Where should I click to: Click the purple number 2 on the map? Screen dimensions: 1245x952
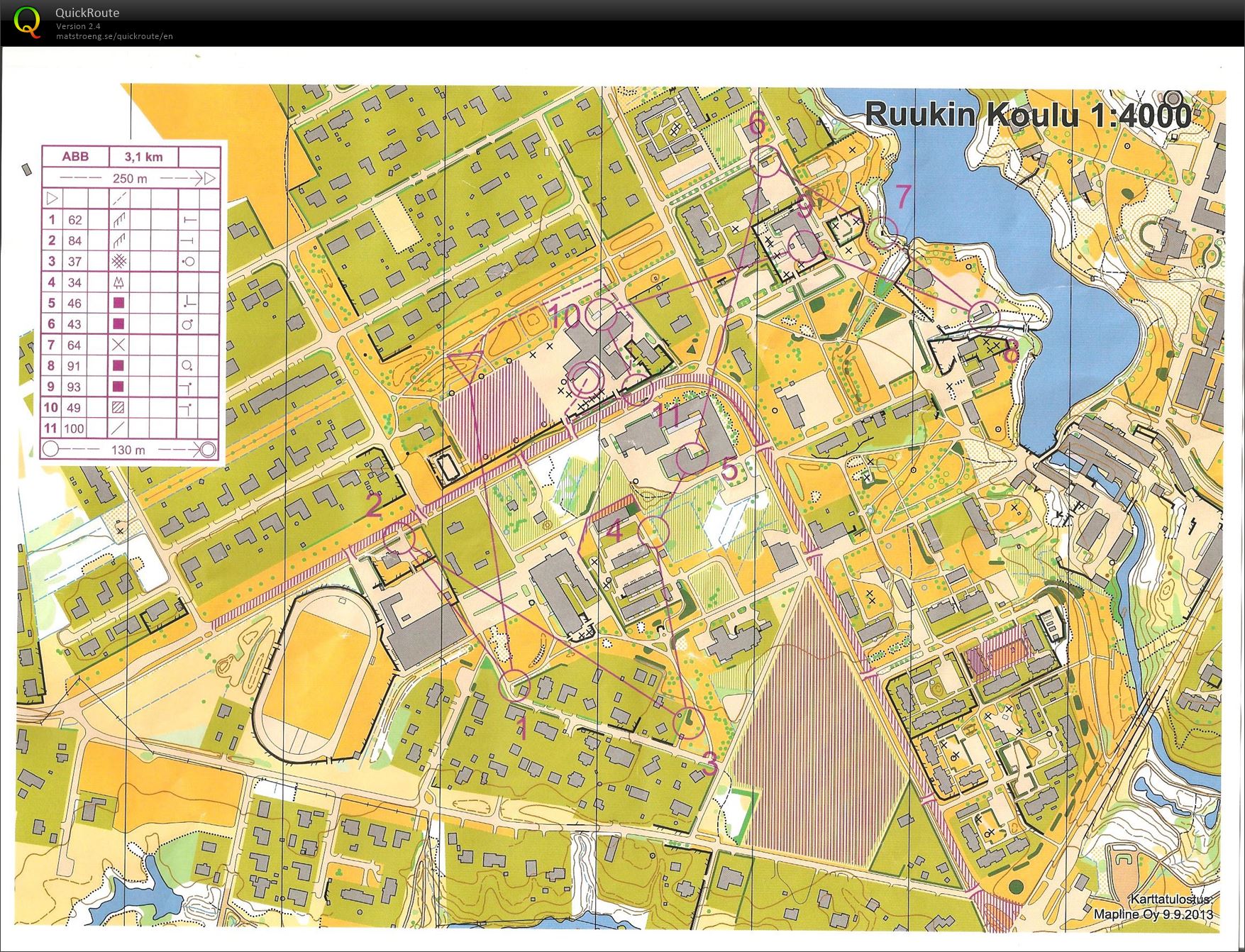pyautogui.click(x=374, y=504)
